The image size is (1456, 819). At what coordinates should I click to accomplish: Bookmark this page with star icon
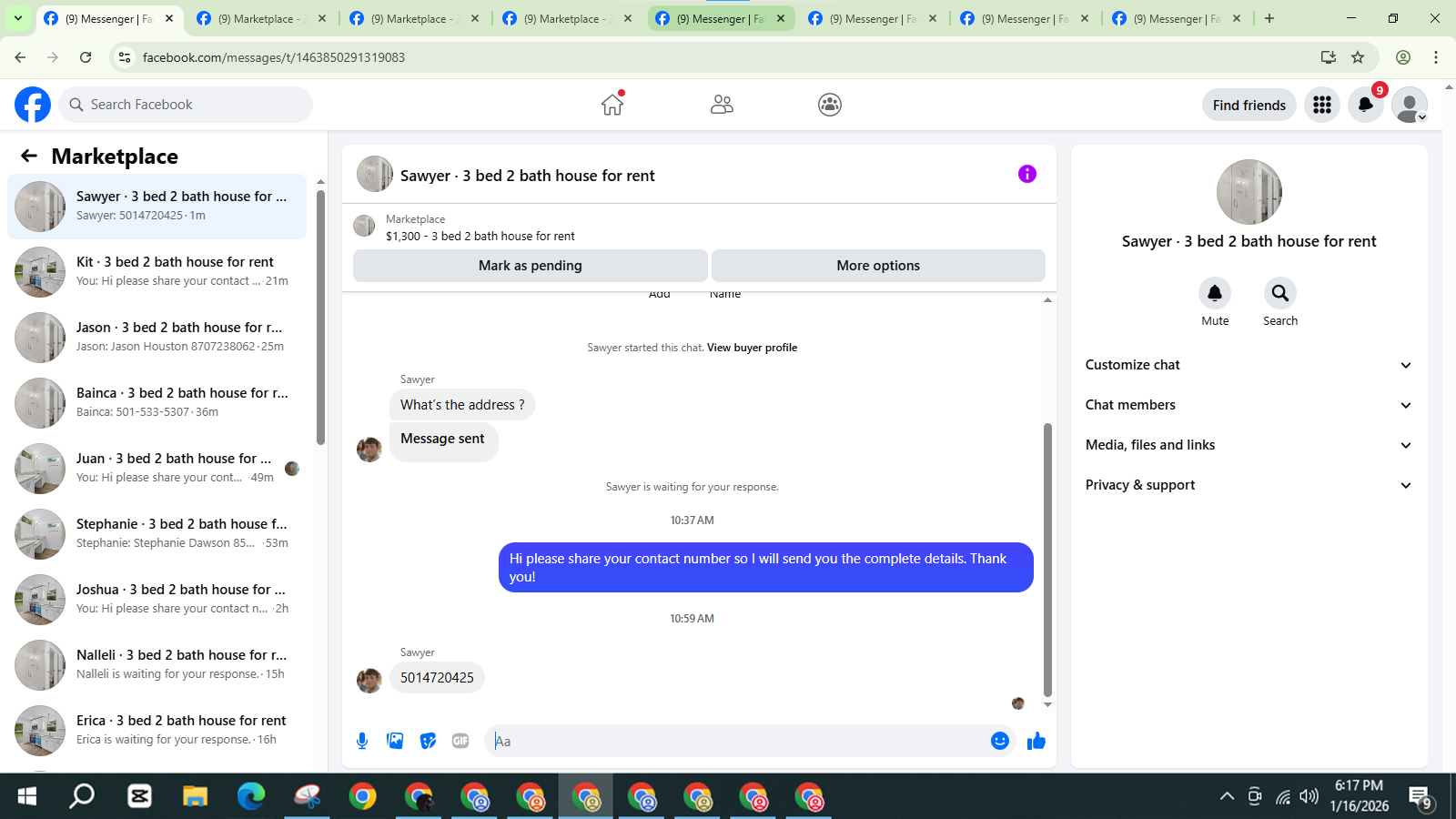point(1358,57)
